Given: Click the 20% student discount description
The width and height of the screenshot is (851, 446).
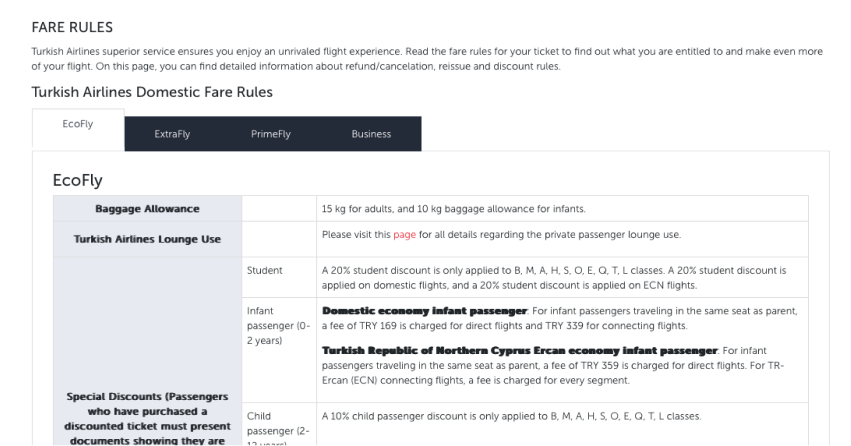Looking at the screenshot, I should [x=553, y=277].
